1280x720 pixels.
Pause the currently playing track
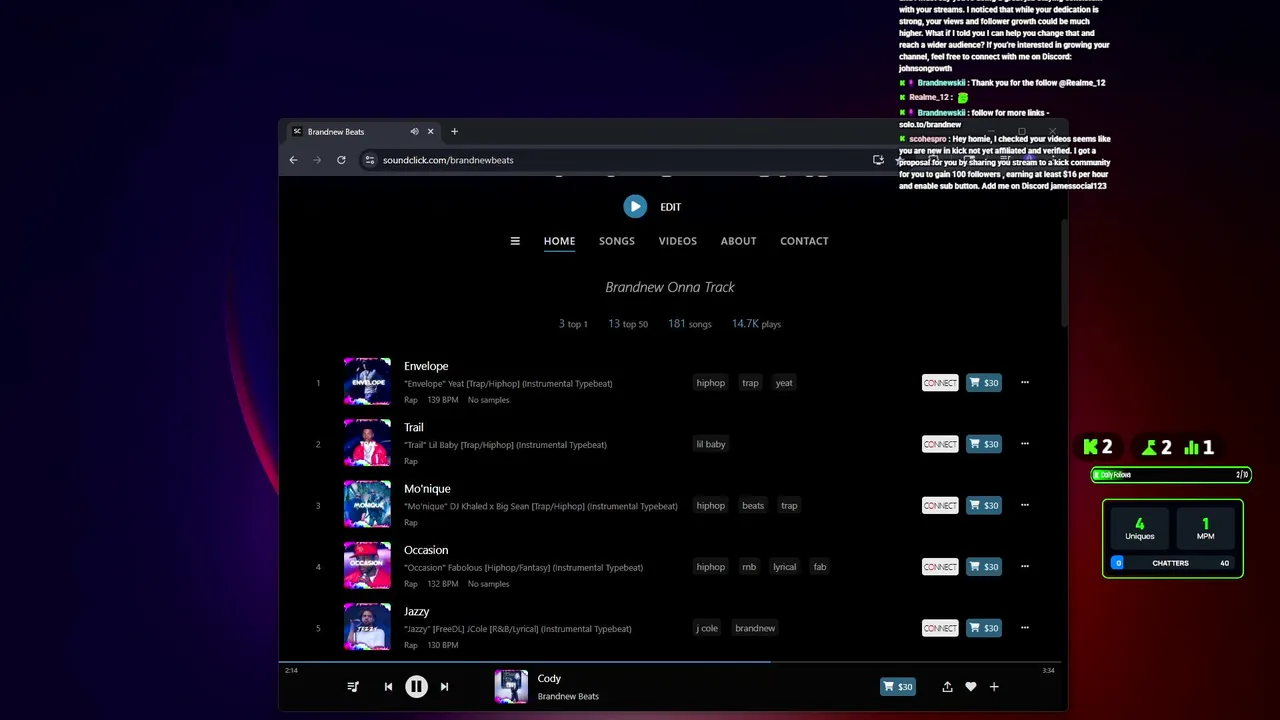click(416, 686)
